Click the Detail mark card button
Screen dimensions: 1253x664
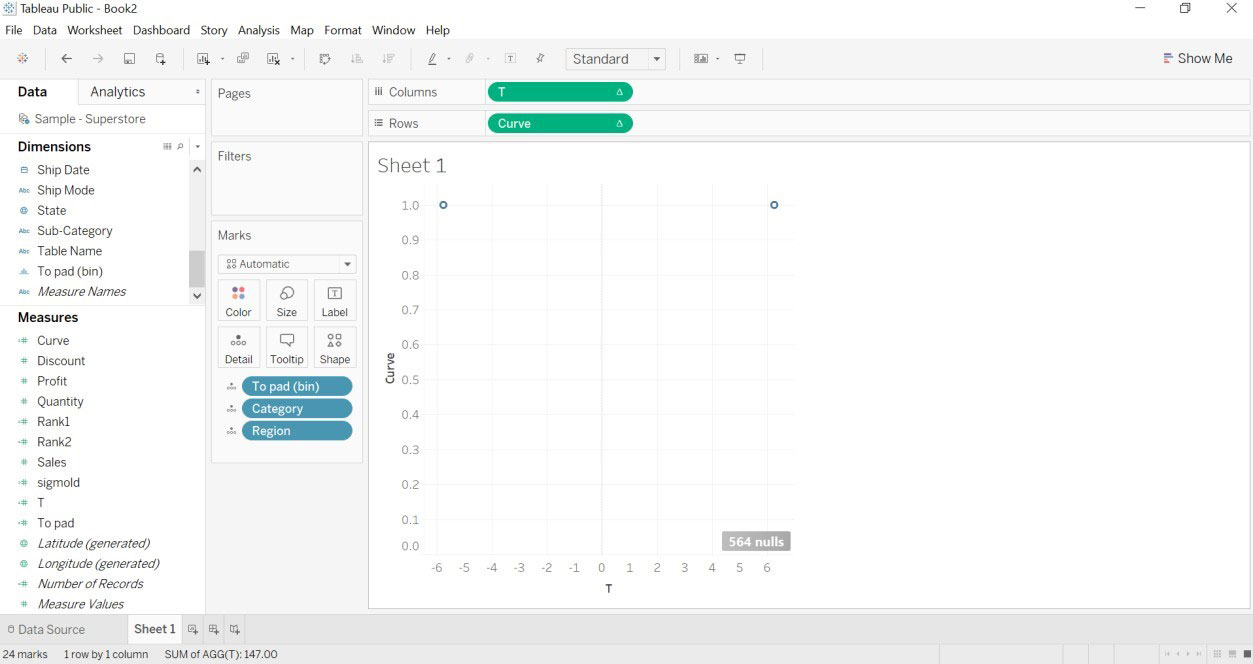238,347
